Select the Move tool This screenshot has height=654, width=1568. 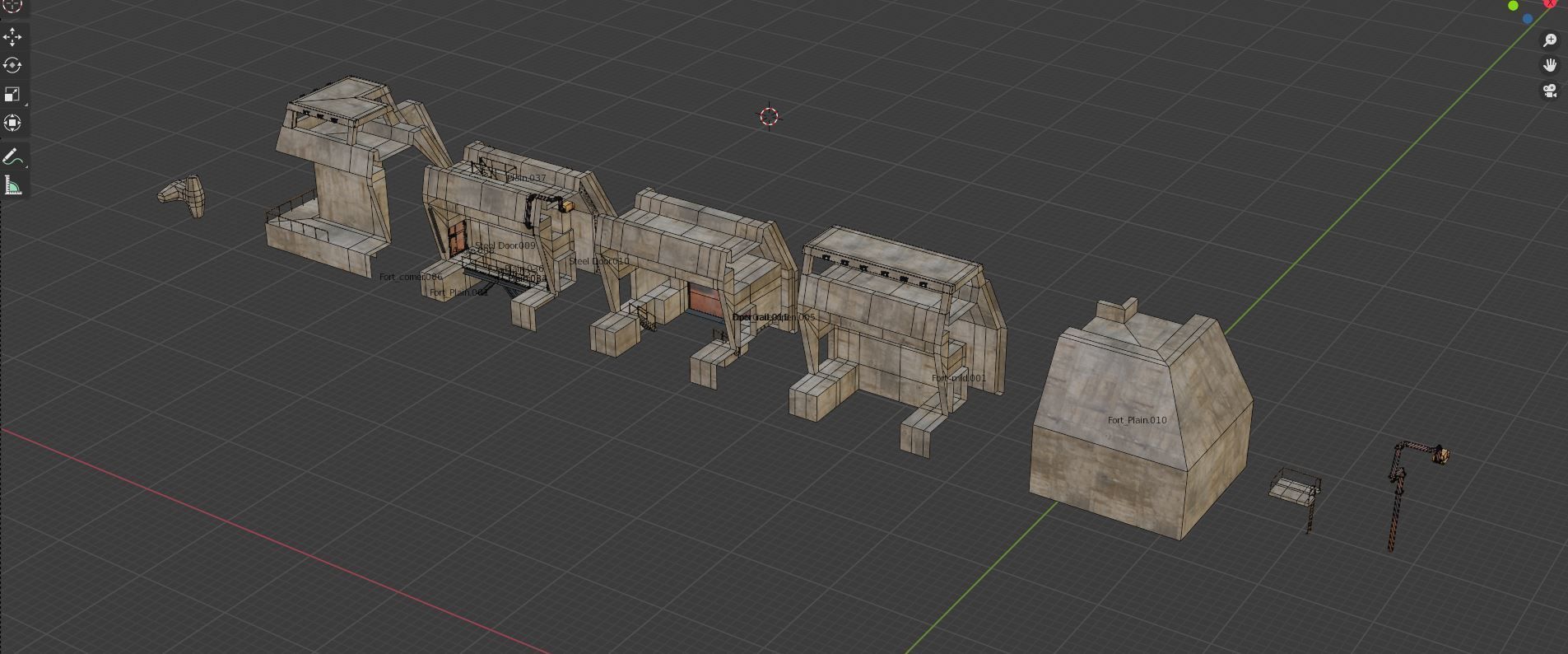tap(12, 37)
